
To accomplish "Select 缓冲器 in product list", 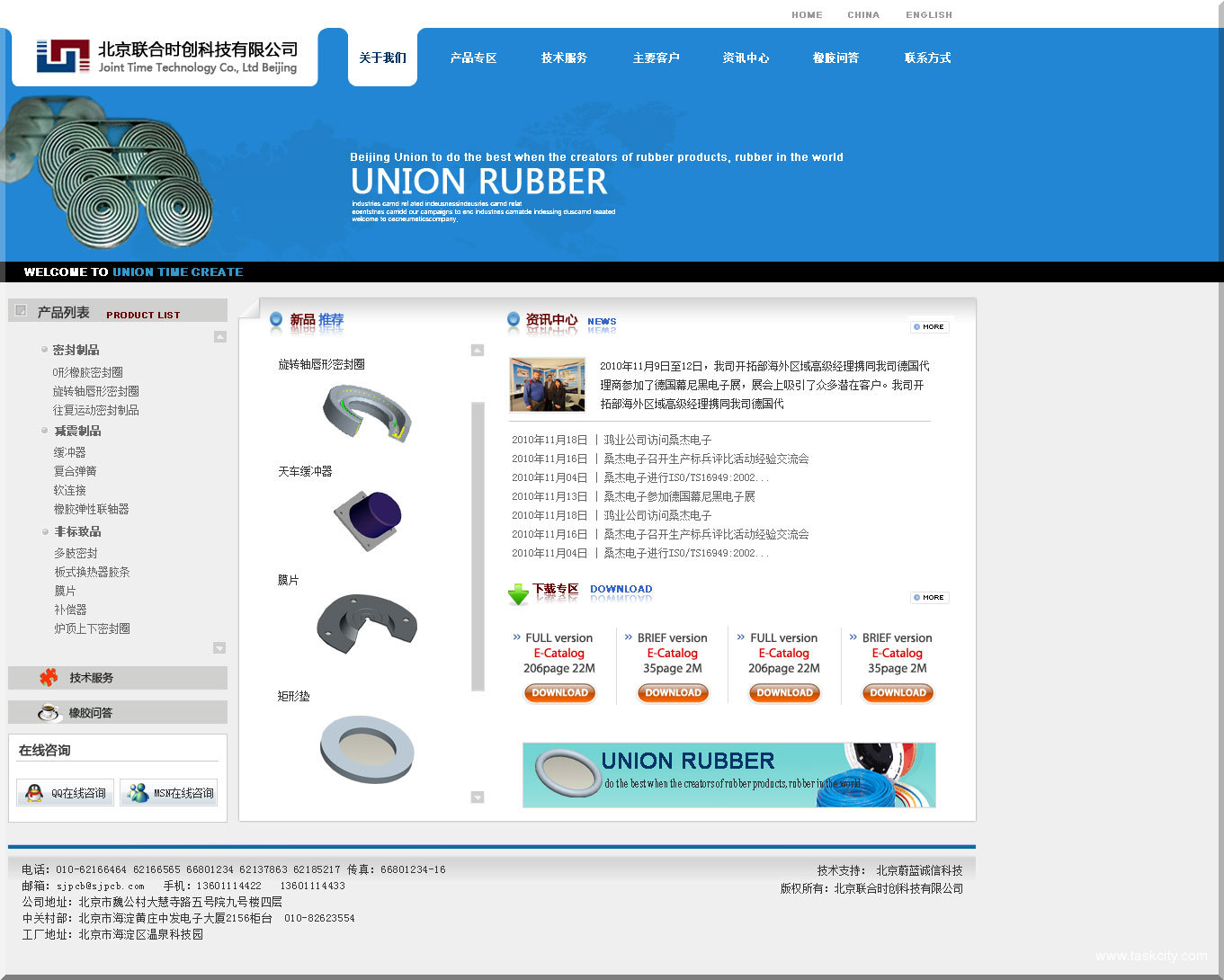I will click(x=69, y=452).
